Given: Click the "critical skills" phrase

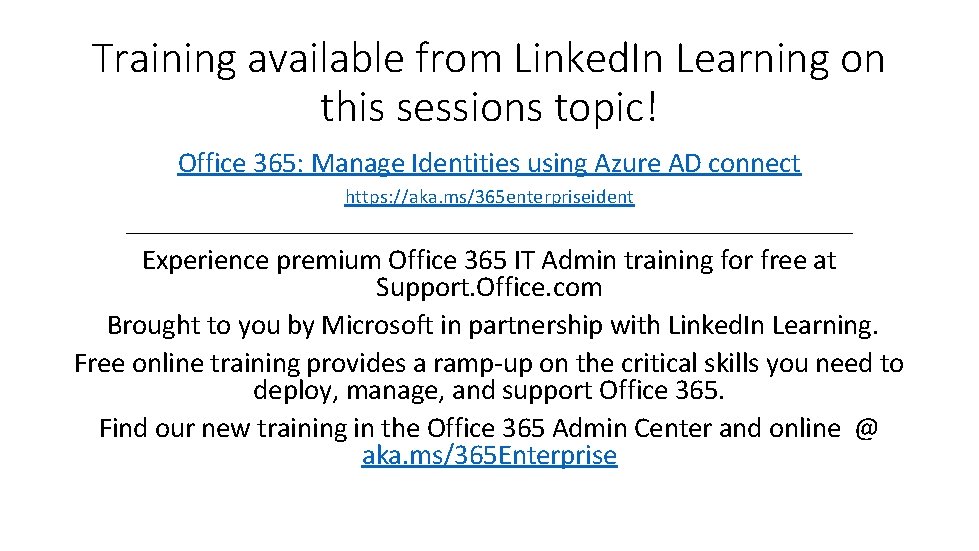Looking at the screenshot, I should [x=646, y=363].
